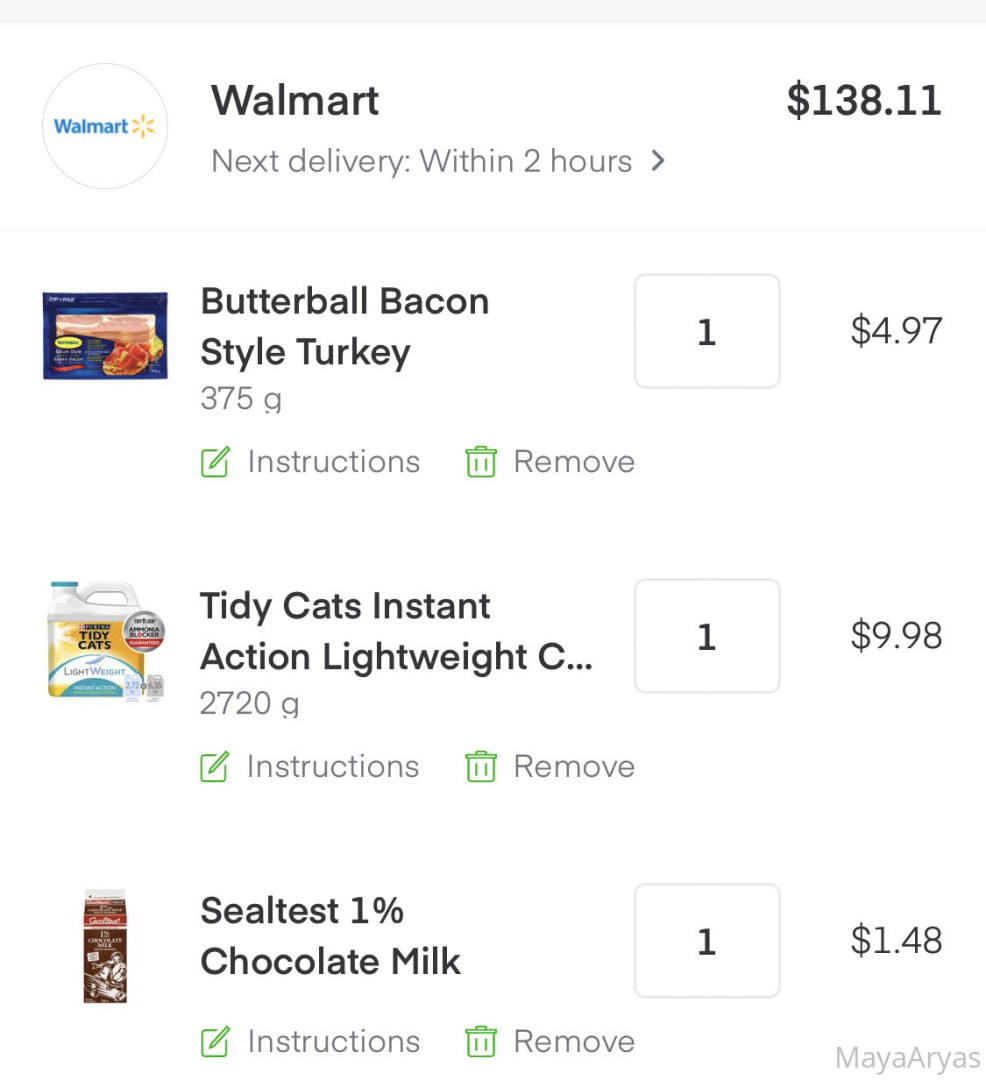
Task: Open Butterball Bacon Style Turkey product image
Action: [x=105, y=336]
